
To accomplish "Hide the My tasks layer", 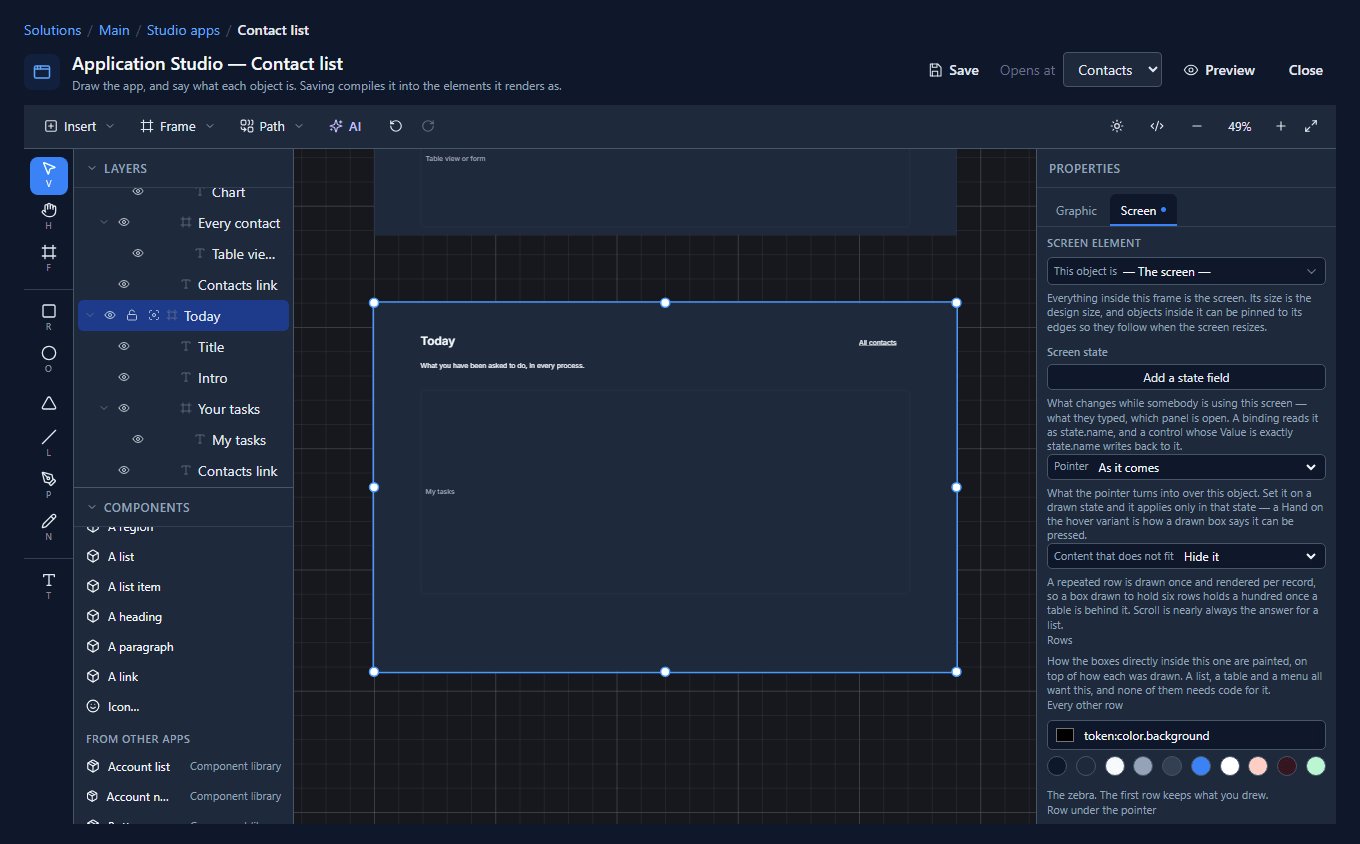I will click(138, 440).
